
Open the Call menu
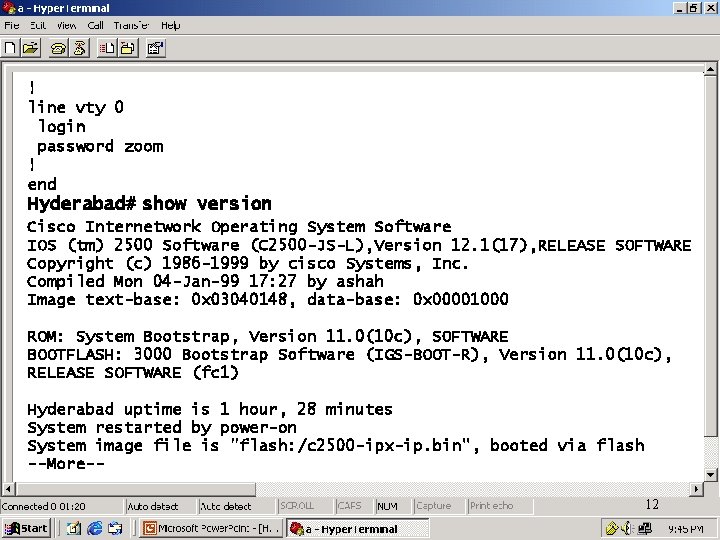(96, 25)
